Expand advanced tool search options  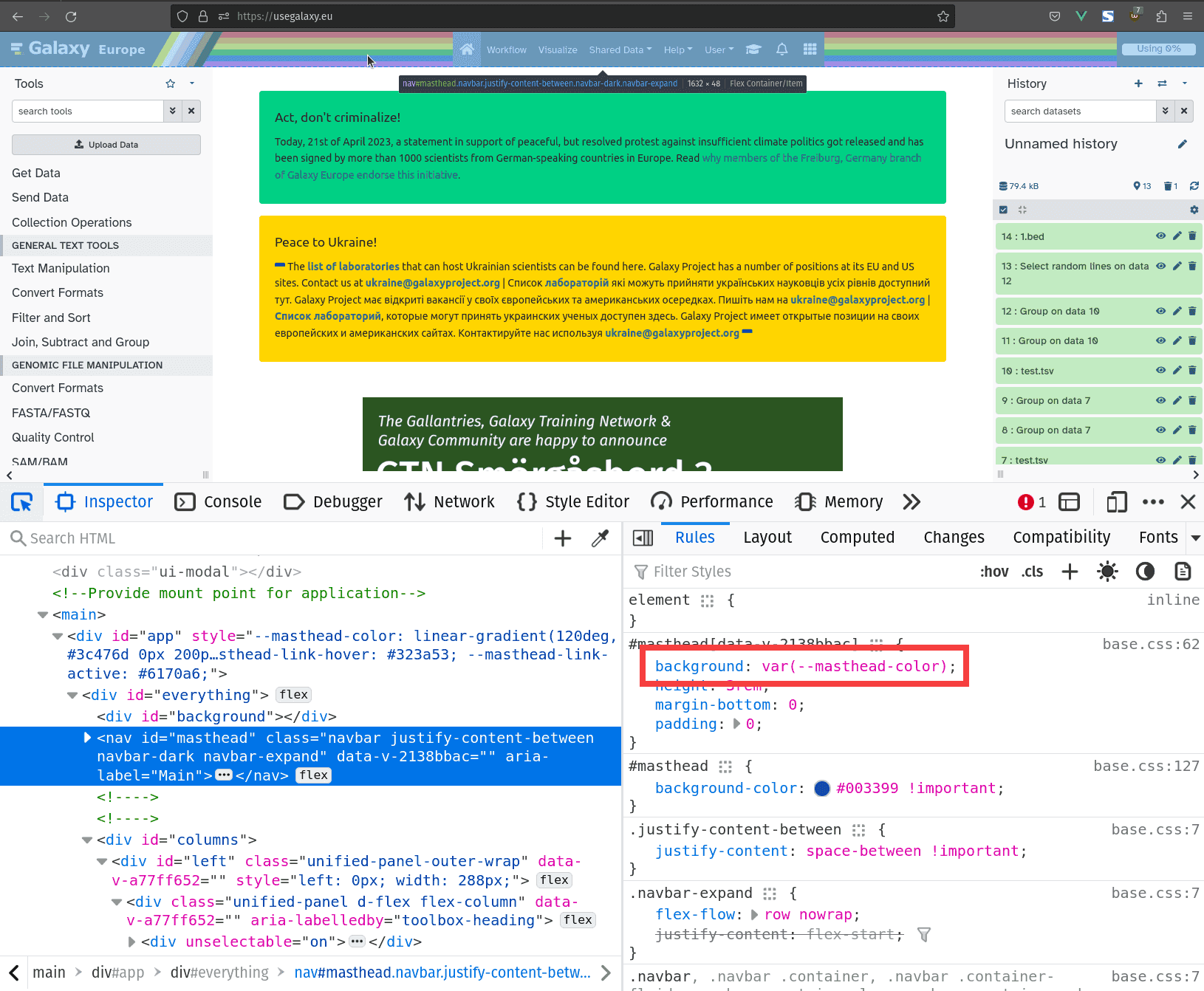coord(172,111)
